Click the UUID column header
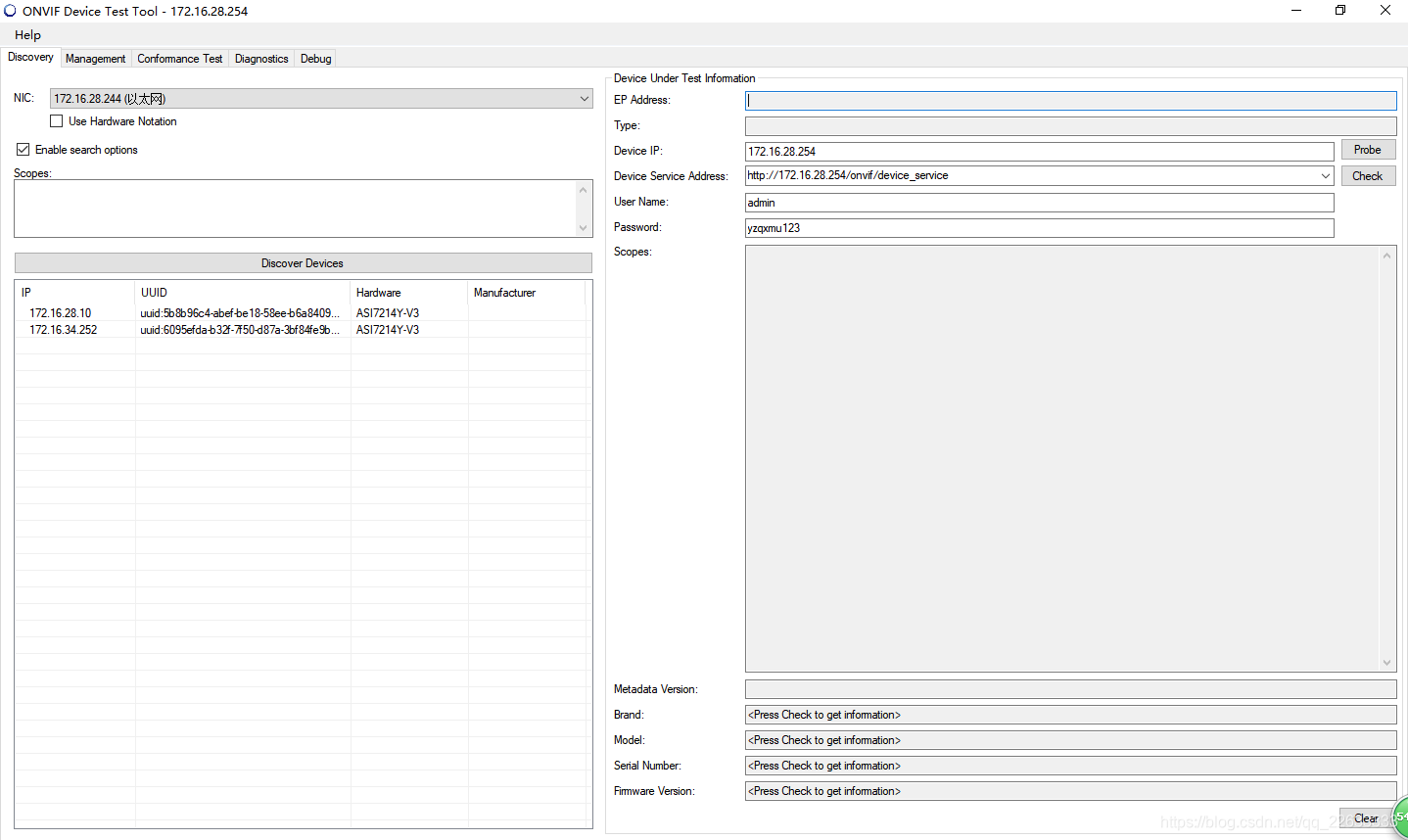 point(242,293)
